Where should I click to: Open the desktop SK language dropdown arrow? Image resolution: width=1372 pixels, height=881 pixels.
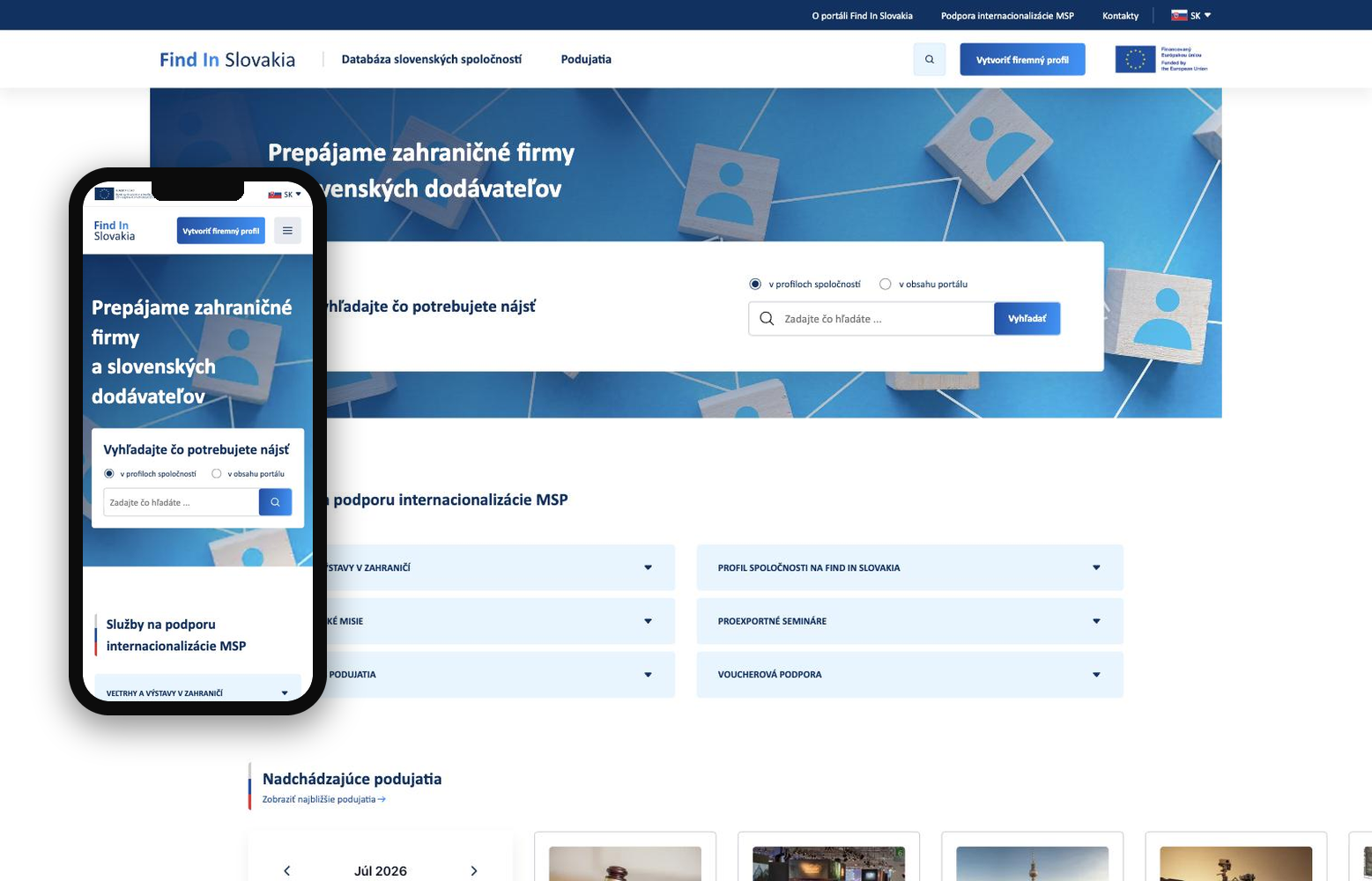1207,15
